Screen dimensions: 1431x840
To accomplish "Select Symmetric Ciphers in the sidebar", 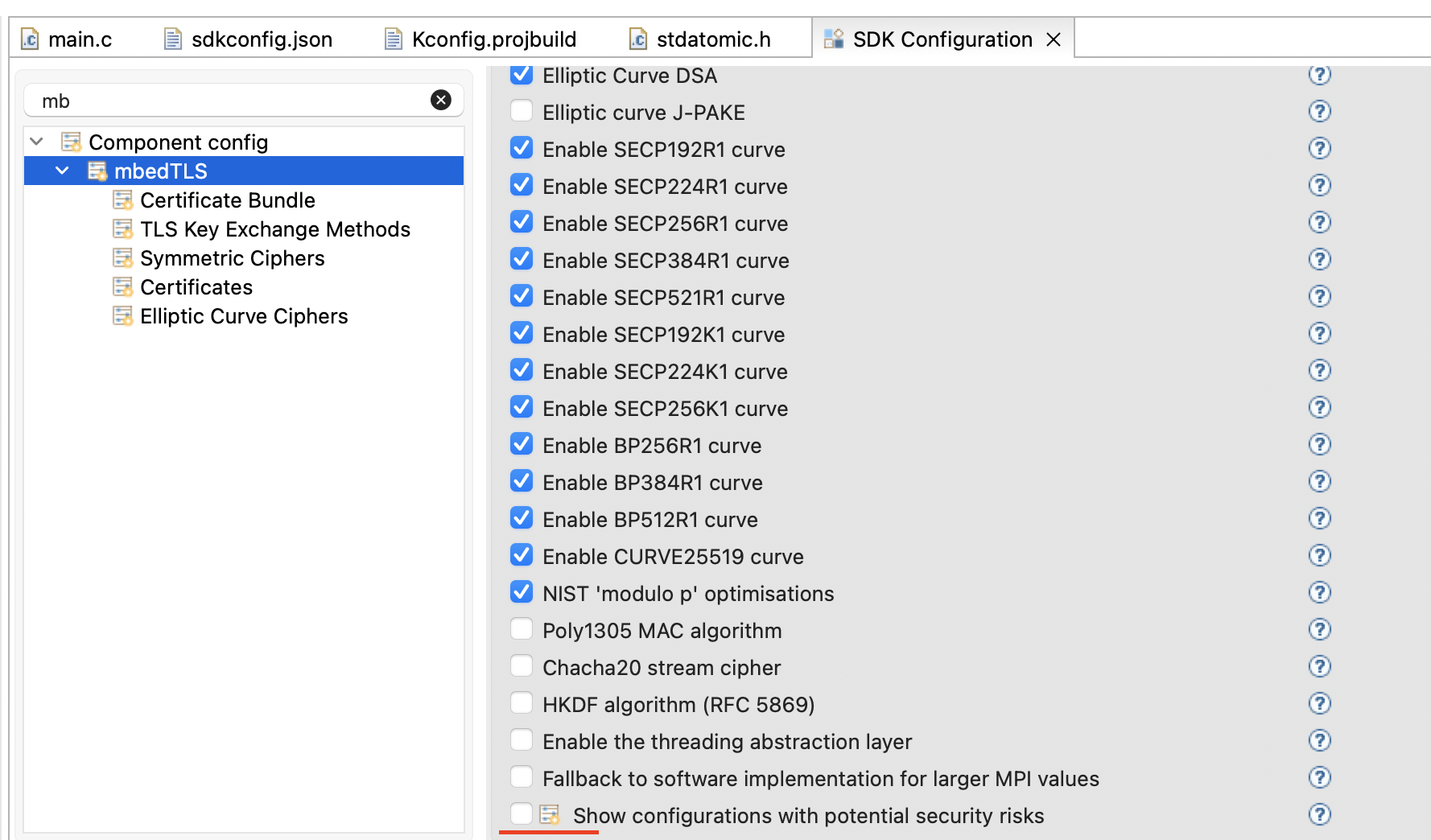I will [233, 257].
